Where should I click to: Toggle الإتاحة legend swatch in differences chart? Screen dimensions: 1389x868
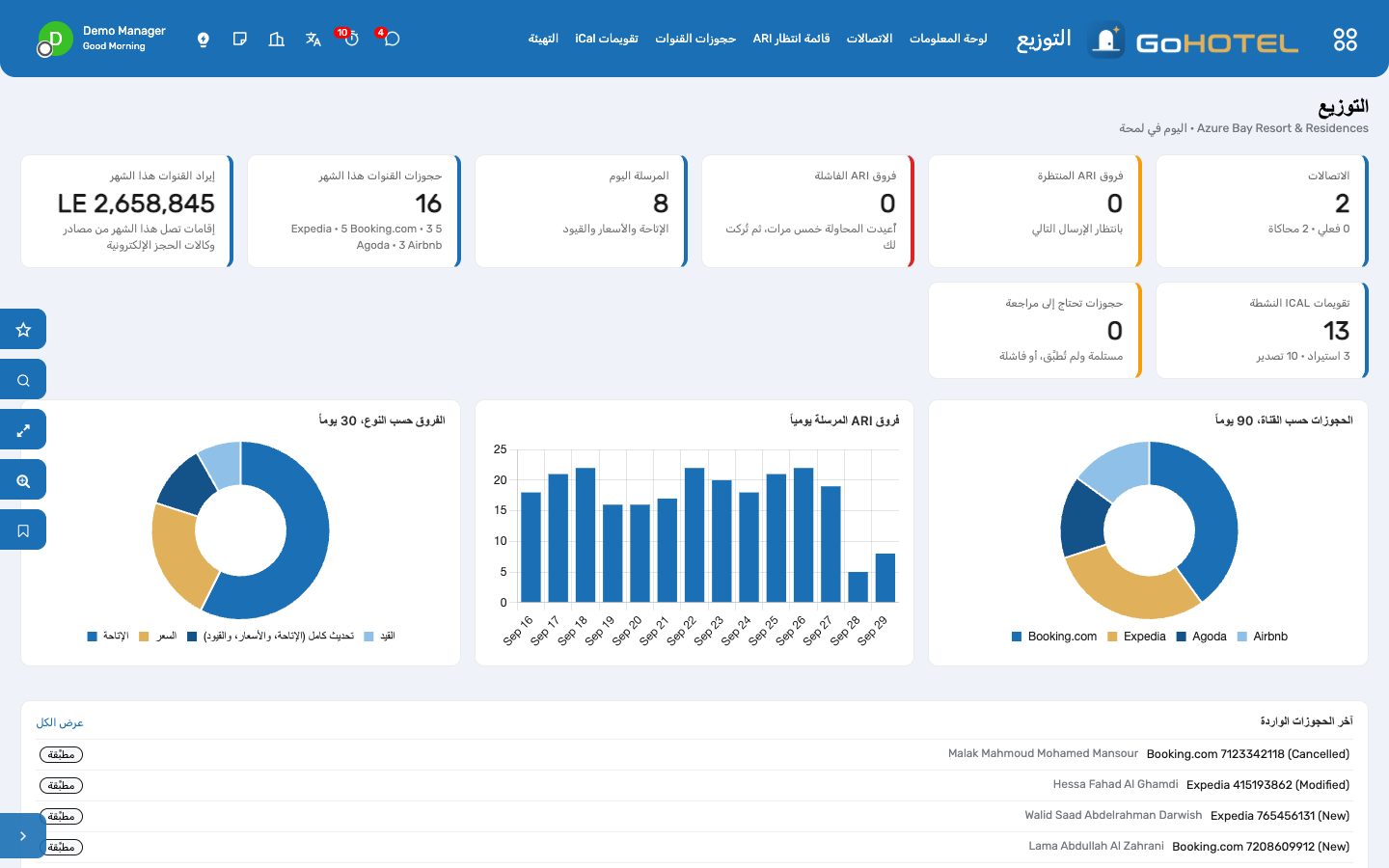(x=93, y=637)
